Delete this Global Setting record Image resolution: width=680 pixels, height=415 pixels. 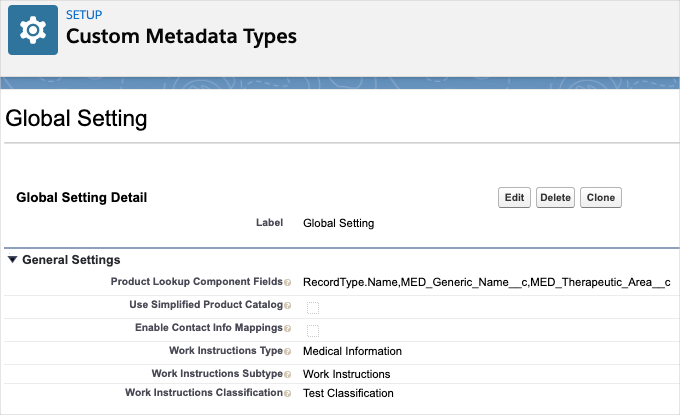click(555, 198)
